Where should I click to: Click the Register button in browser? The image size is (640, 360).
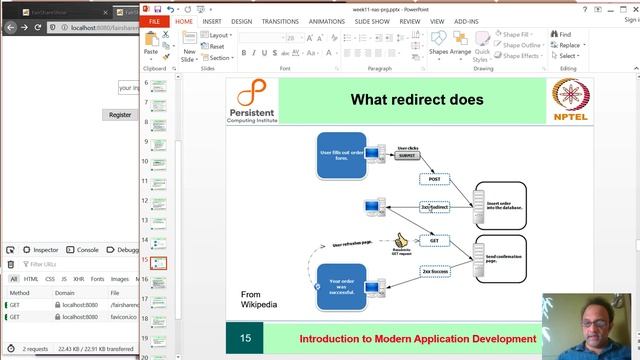tap(120, 115)
